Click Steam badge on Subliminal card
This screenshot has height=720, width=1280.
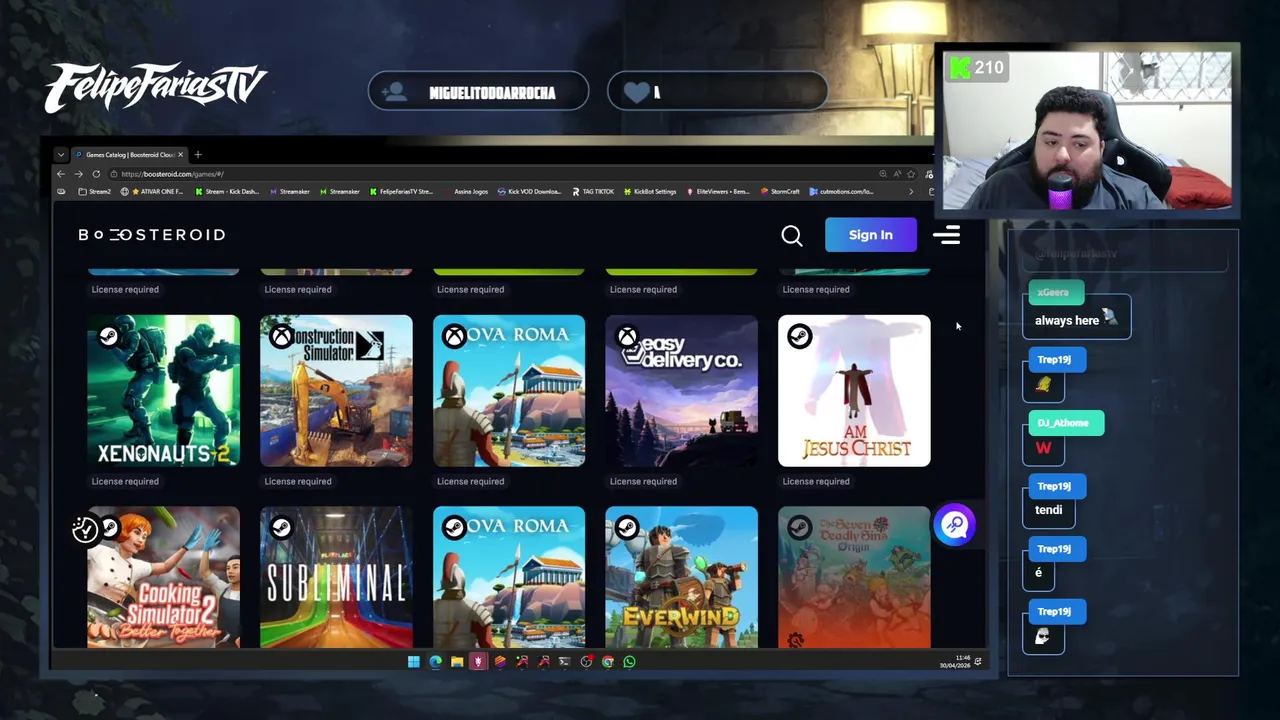click(281, 527)
